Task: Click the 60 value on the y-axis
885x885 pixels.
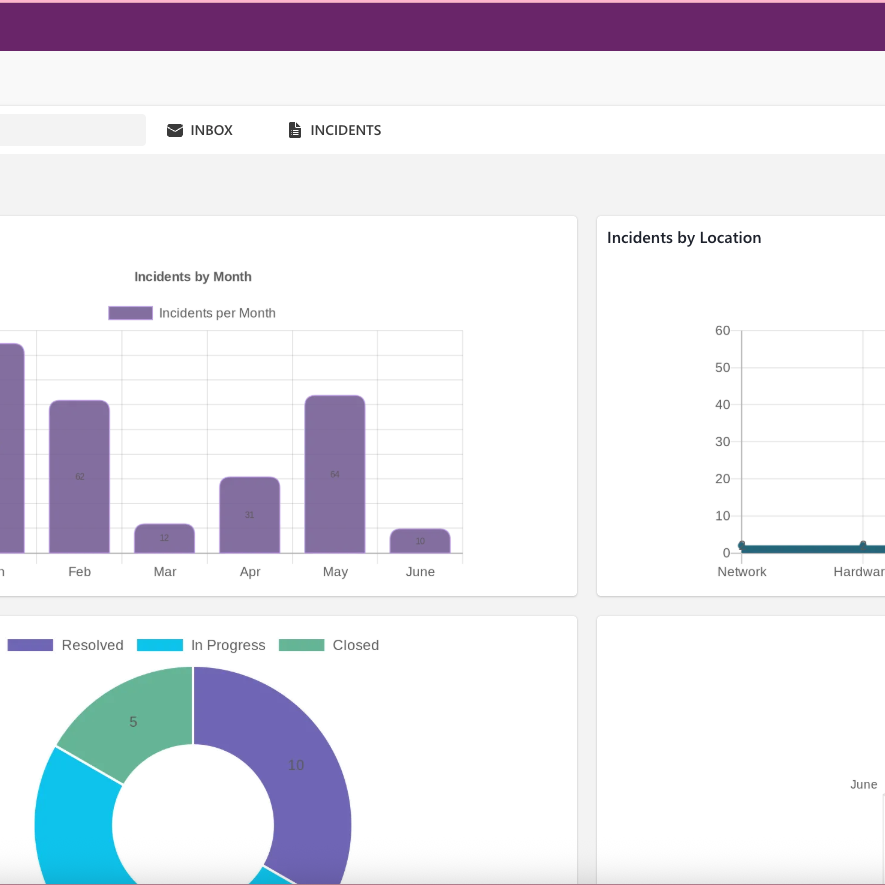Action: pos(722,330)
